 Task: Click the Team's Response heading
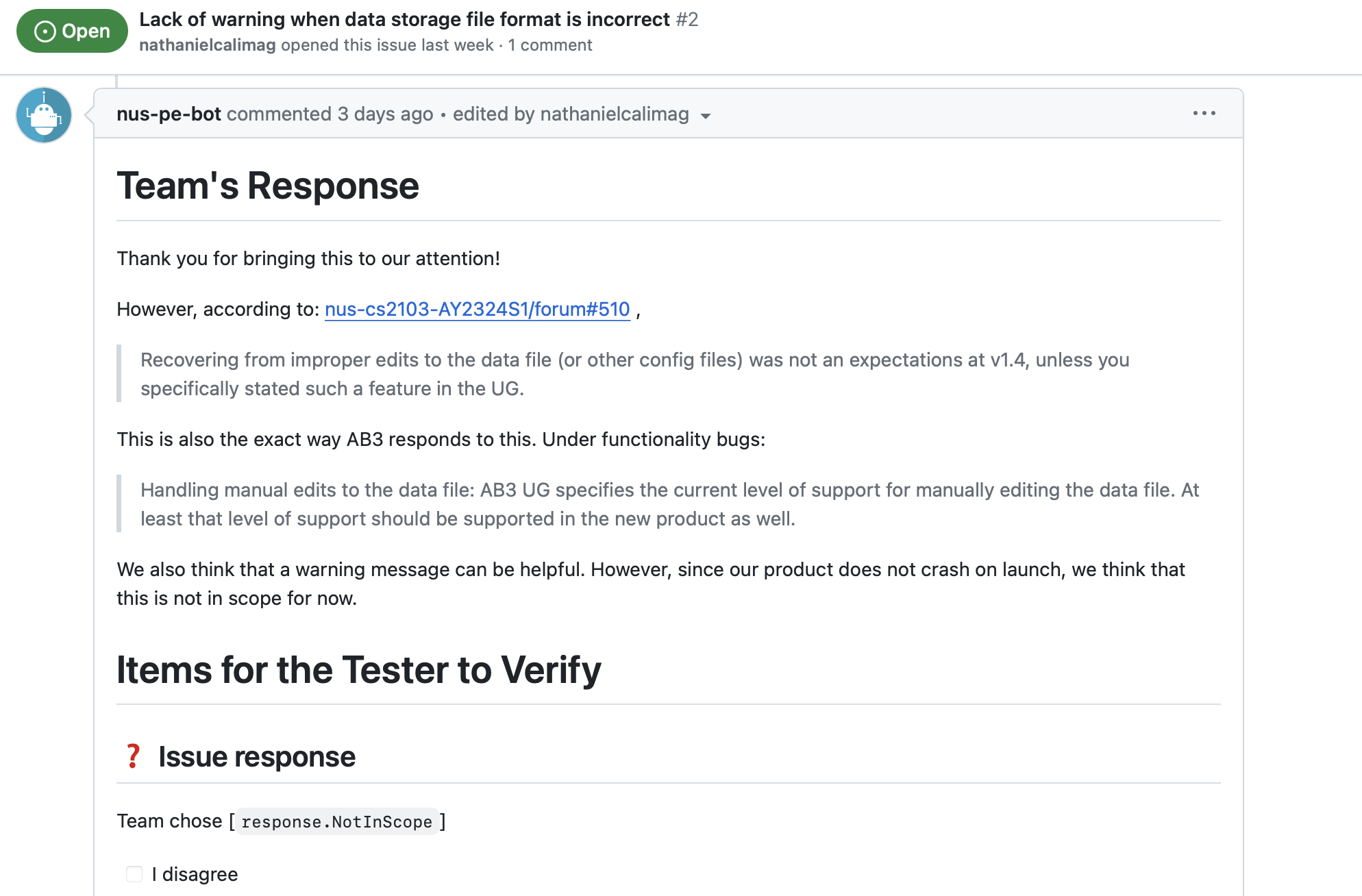[x=268, y=186]
